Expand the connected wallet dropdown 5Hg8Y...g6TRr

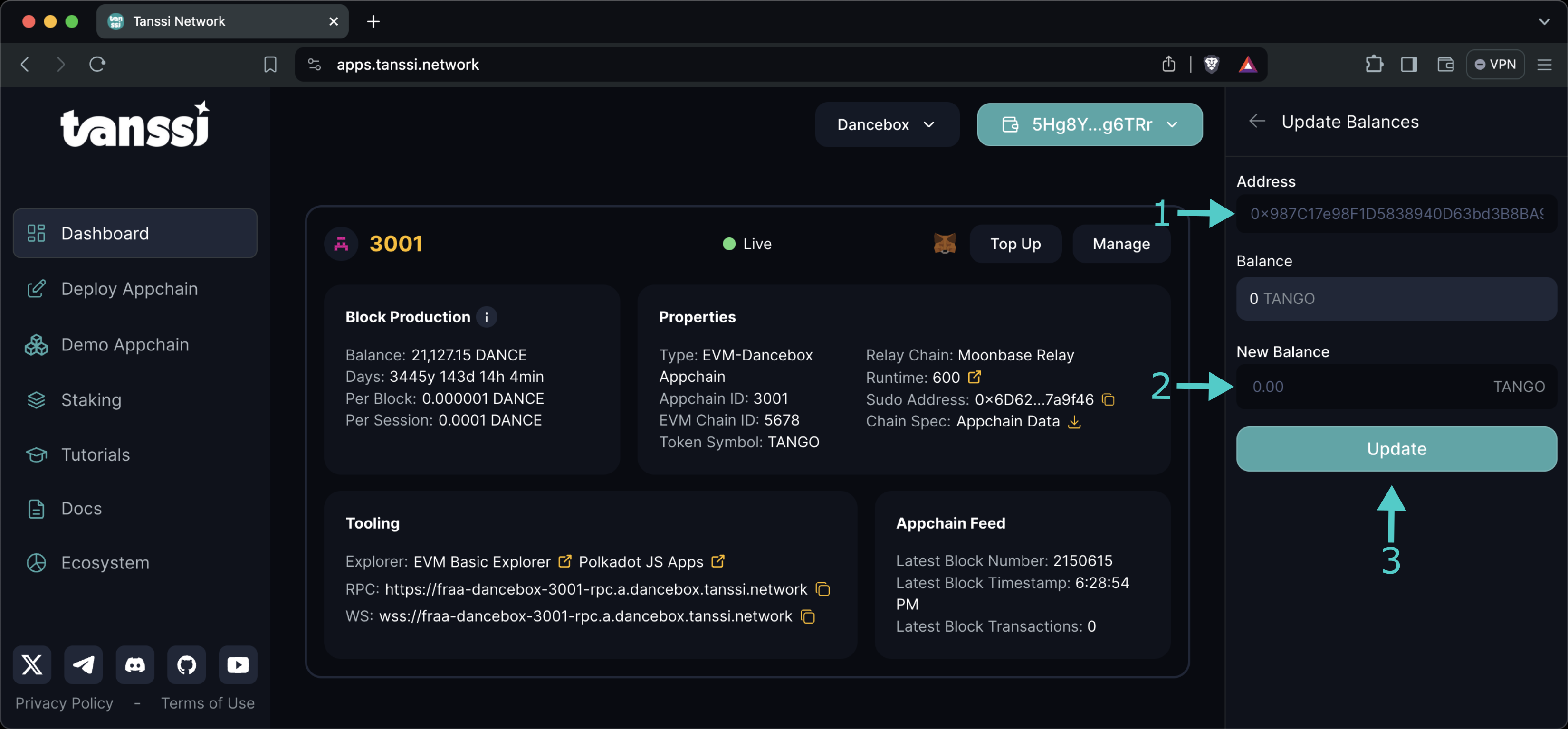(x=1090, y=124)
